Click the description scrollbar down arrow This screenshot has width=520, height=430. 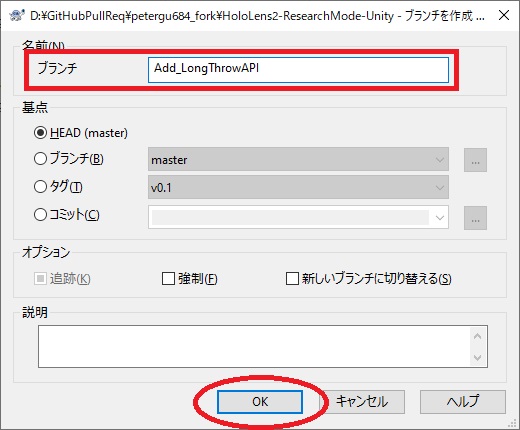coord(477,358)
